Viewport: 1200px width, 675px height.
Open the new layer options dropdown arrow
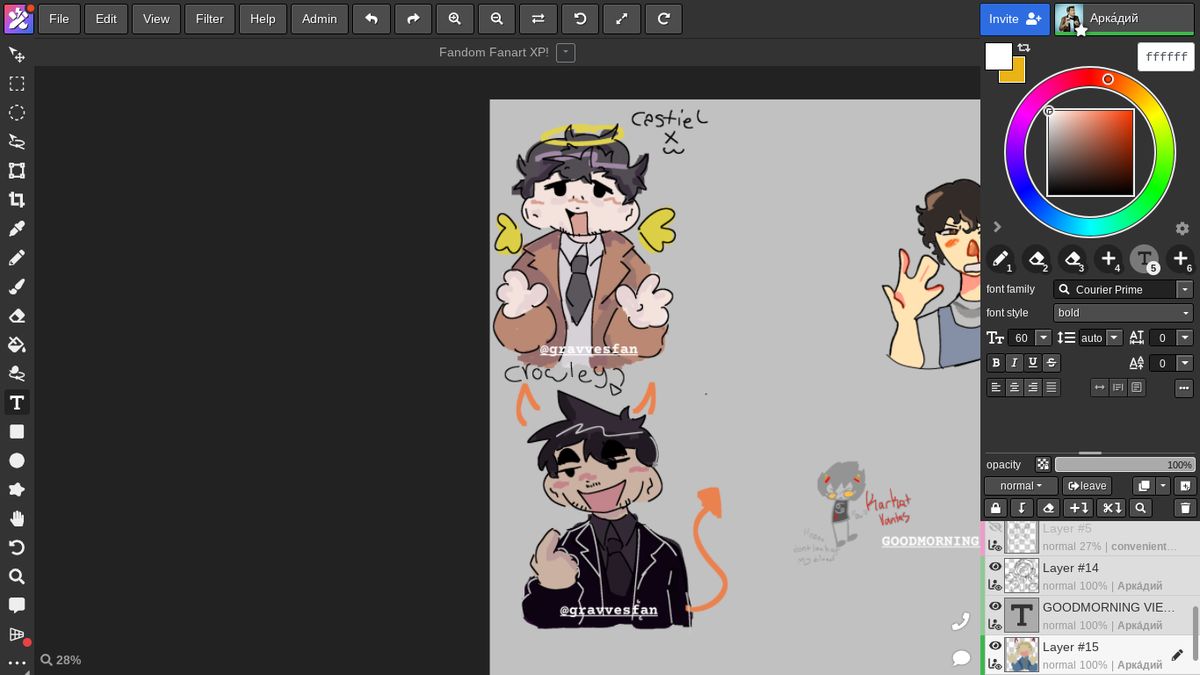point(1163,486)
